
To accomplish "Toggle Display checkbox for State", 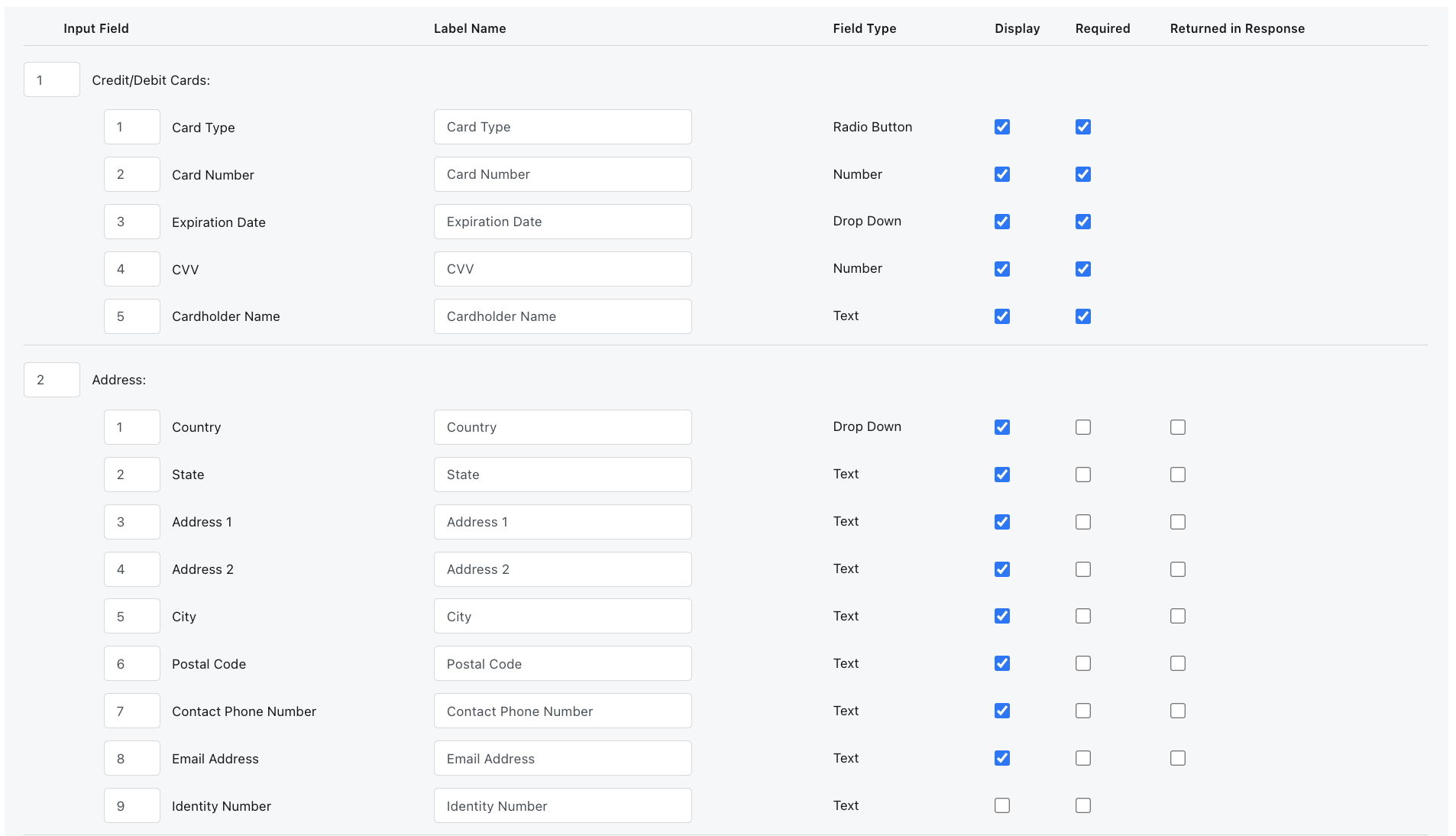I will tap(1002, 475).
